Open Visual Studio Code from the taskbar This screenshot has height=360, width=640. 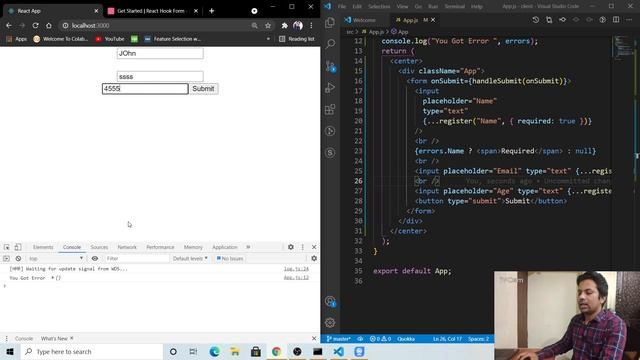click(x=338, y=351)
